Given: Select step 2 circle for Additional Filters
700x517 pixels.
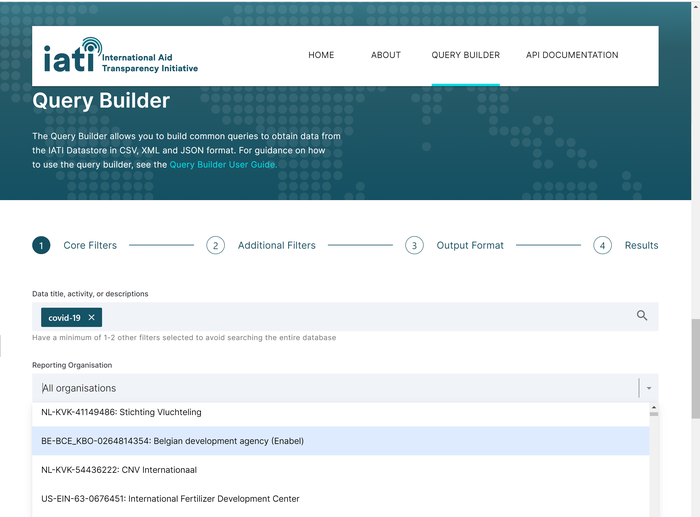Looking at the screenshot, I should (x=215, y=245).
